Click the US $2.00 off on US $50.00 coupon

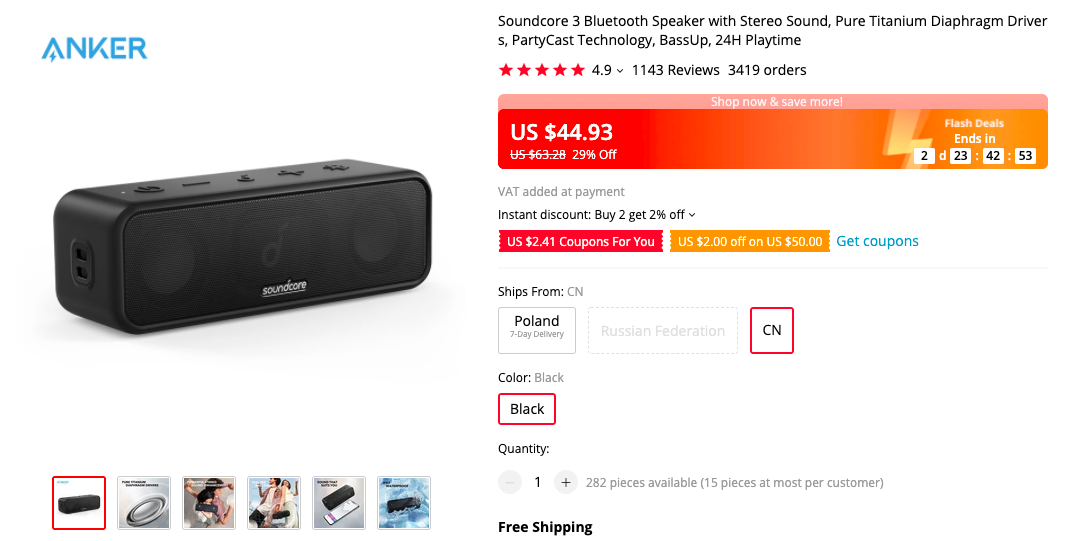750,242
